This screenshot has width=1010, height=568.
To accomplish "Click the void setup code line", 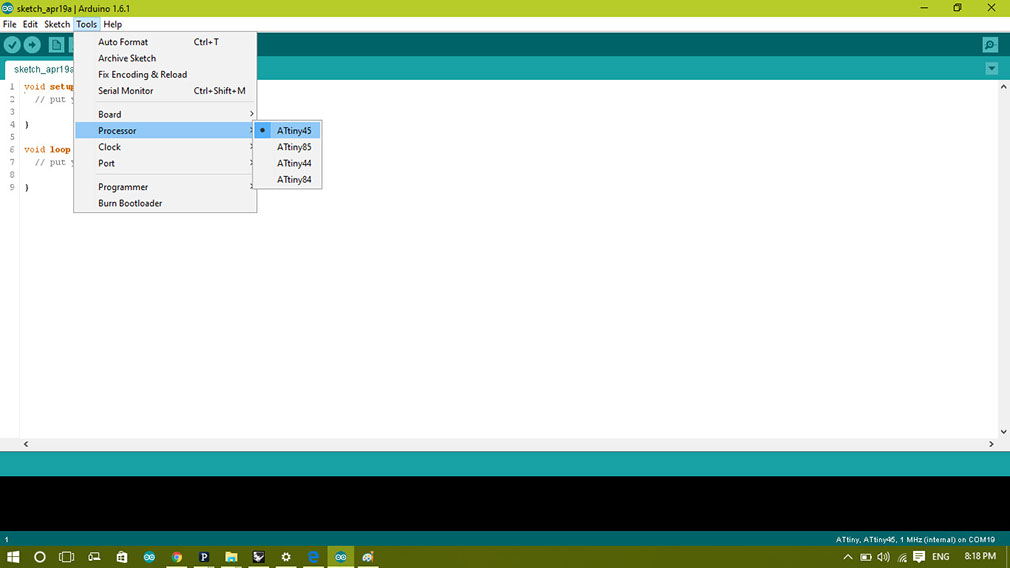I will (x=50, y=87).
